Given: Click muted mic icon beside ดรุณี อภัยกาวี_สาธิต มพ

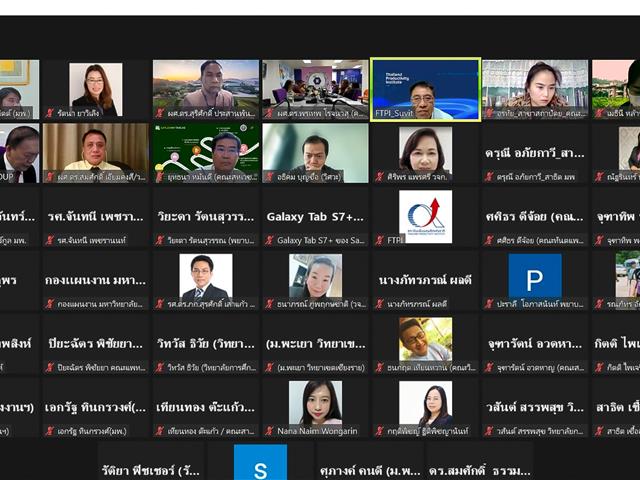Looking at the screenshot, I should 489,177.
